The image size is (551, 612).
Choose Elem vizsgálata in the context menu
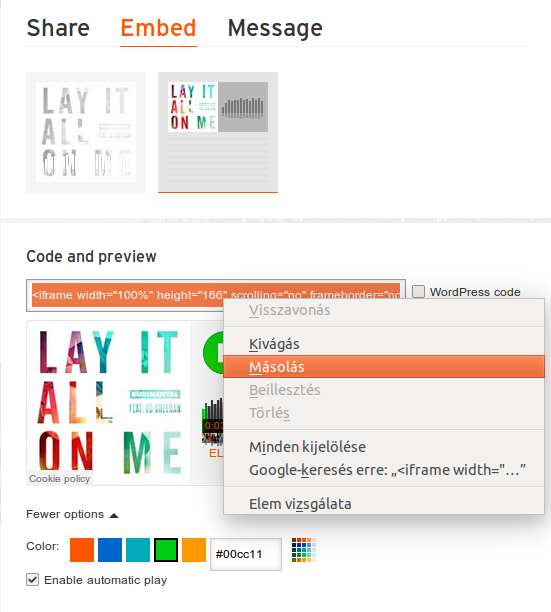[384, 504]
